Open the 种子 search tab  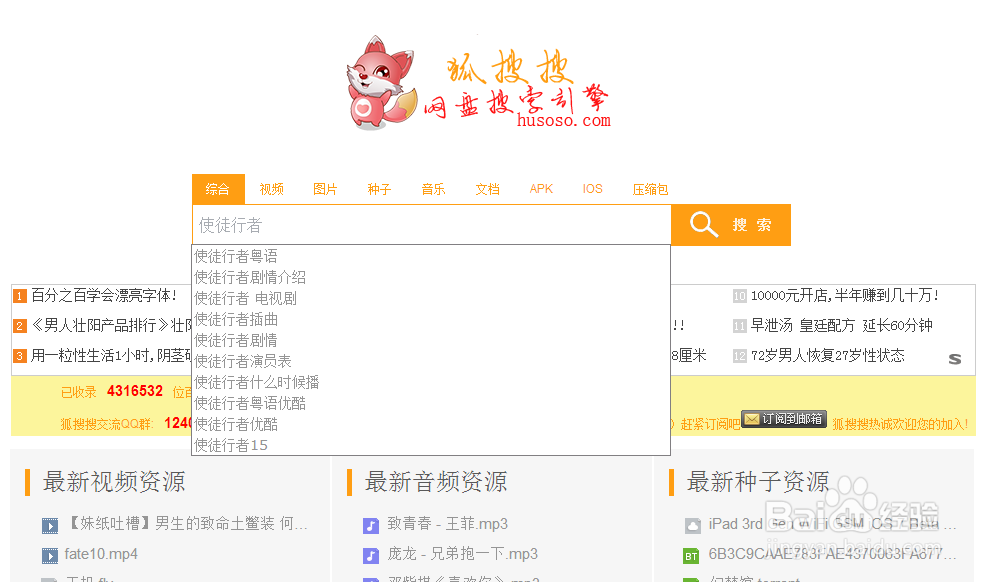pos(379,189)
